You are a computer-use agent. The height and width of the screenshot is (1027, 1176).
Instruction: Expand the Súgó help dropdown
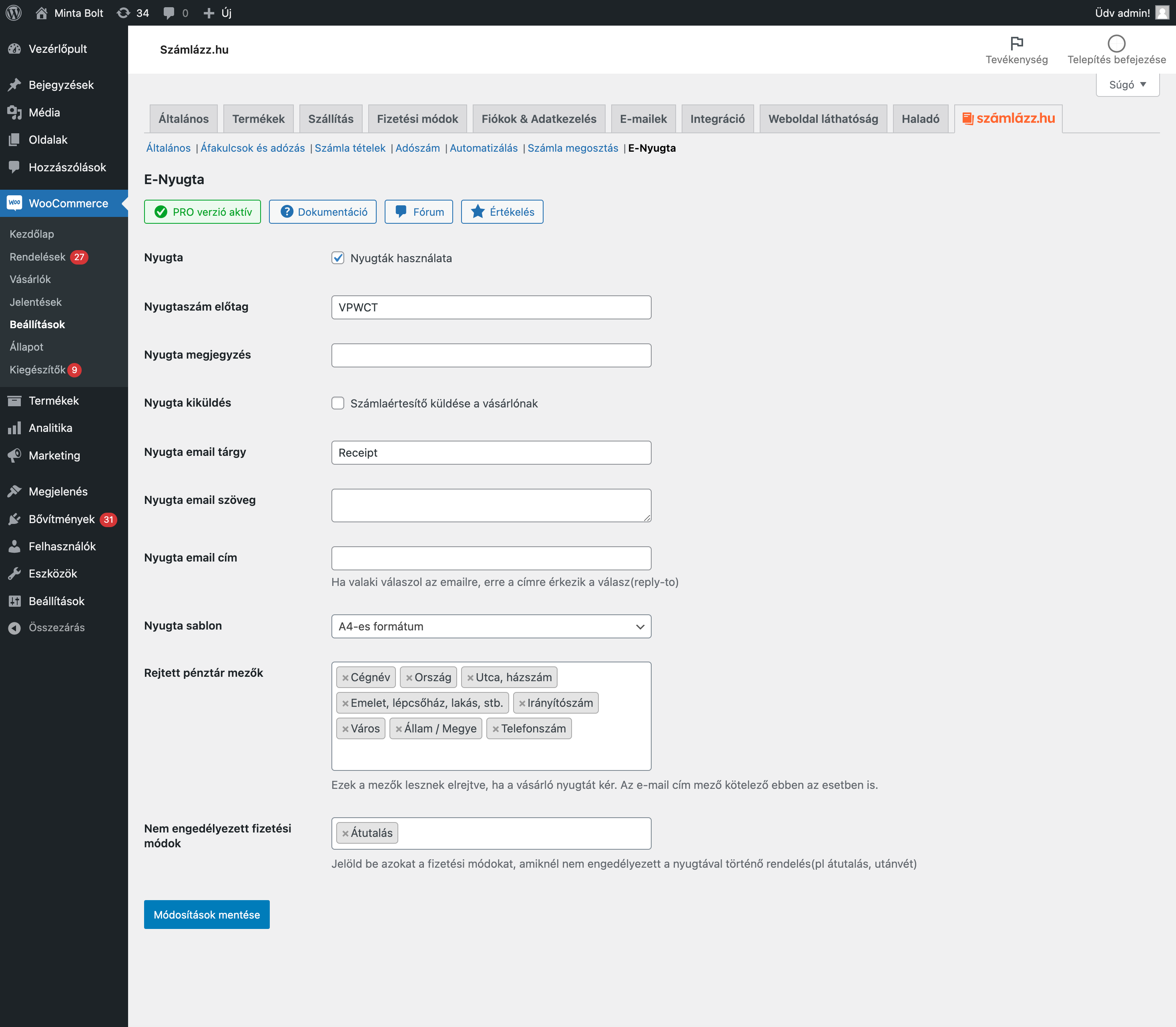[1127, 85]
